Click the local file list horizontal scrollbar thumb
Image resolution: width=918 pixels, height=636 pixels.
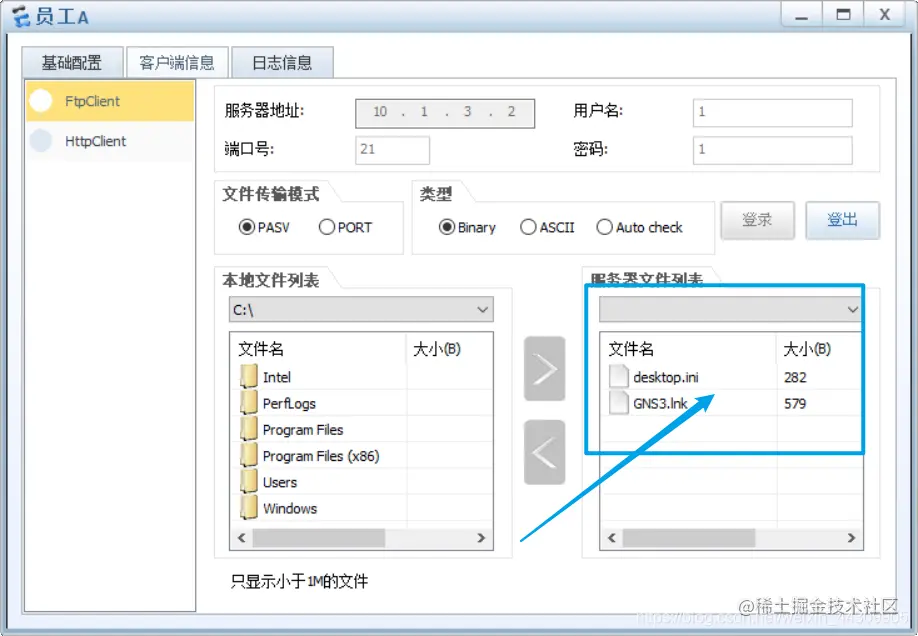[x=318, y=538]
